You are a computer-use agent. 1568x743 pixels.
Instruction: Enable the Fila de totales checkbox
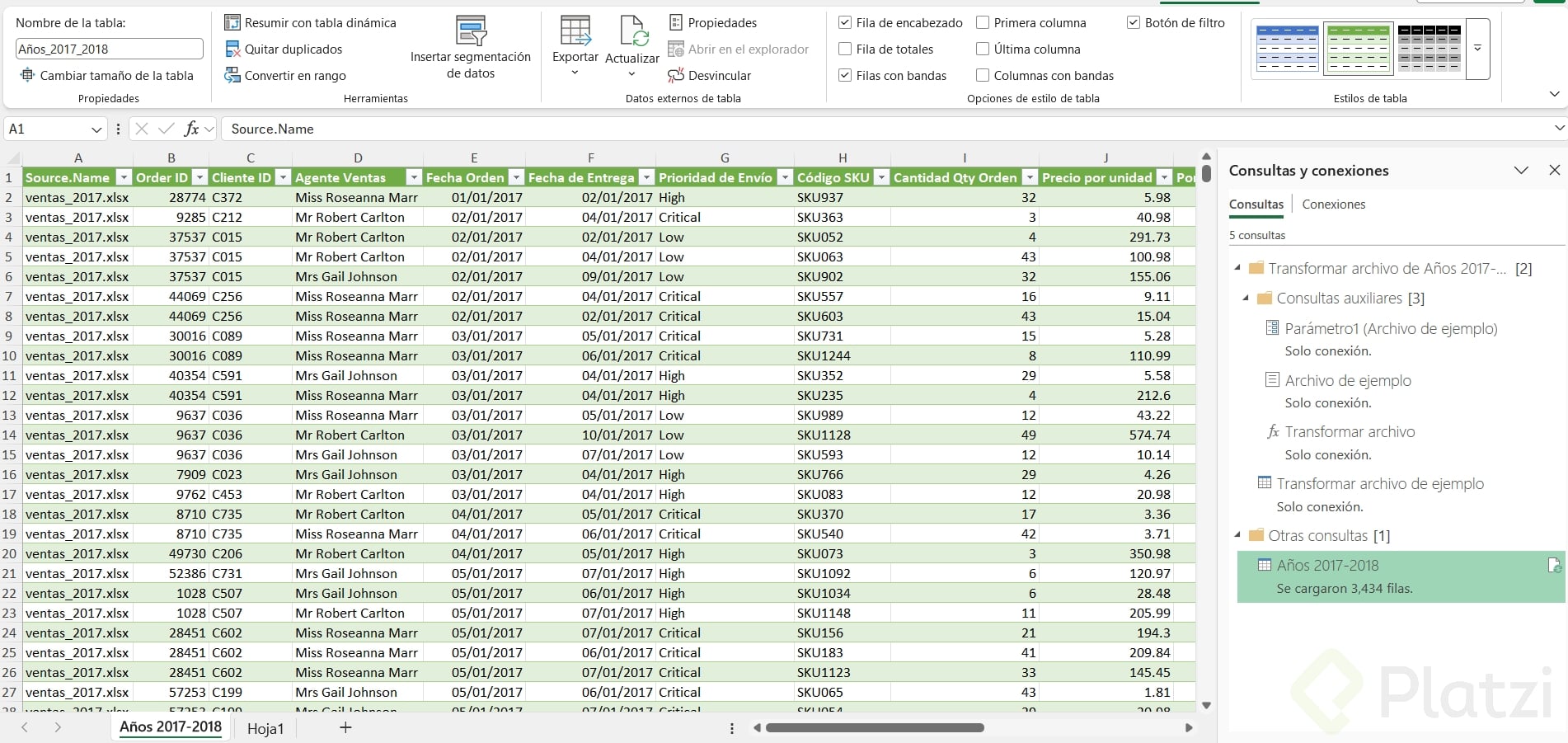tap(845, 49)
